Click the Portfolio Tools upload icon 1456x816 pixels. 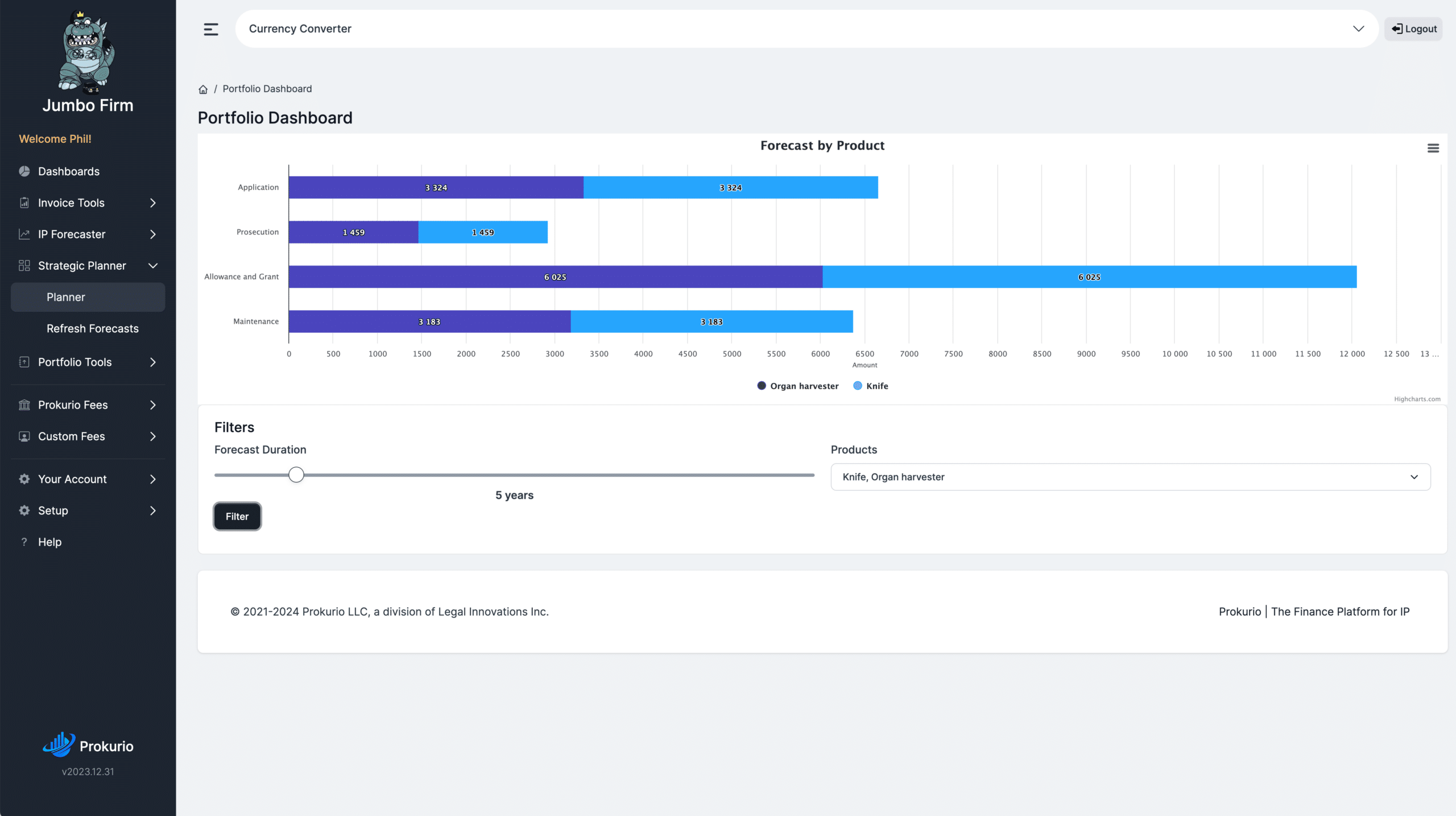[x=24, y=362]
